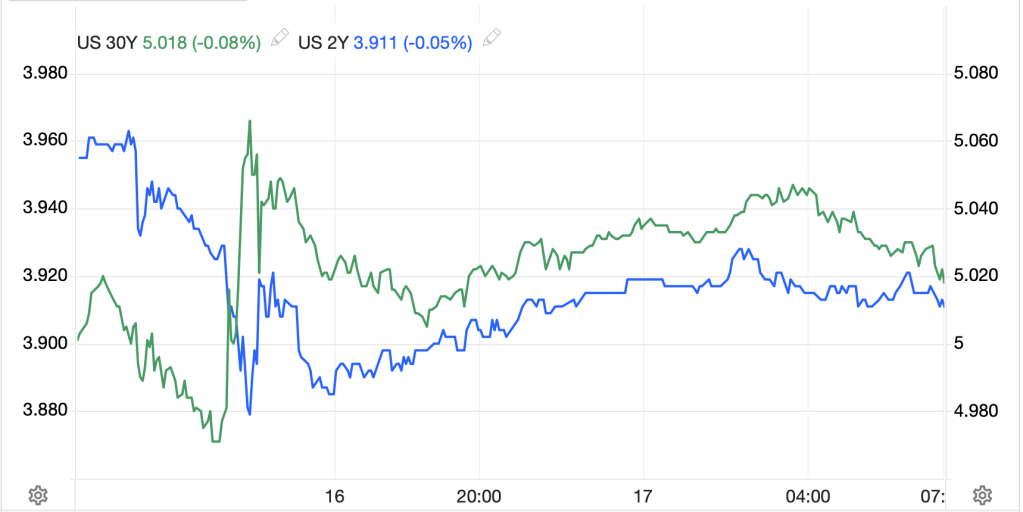
Task: Click the 5.080 right axis label
Action: 980,74
